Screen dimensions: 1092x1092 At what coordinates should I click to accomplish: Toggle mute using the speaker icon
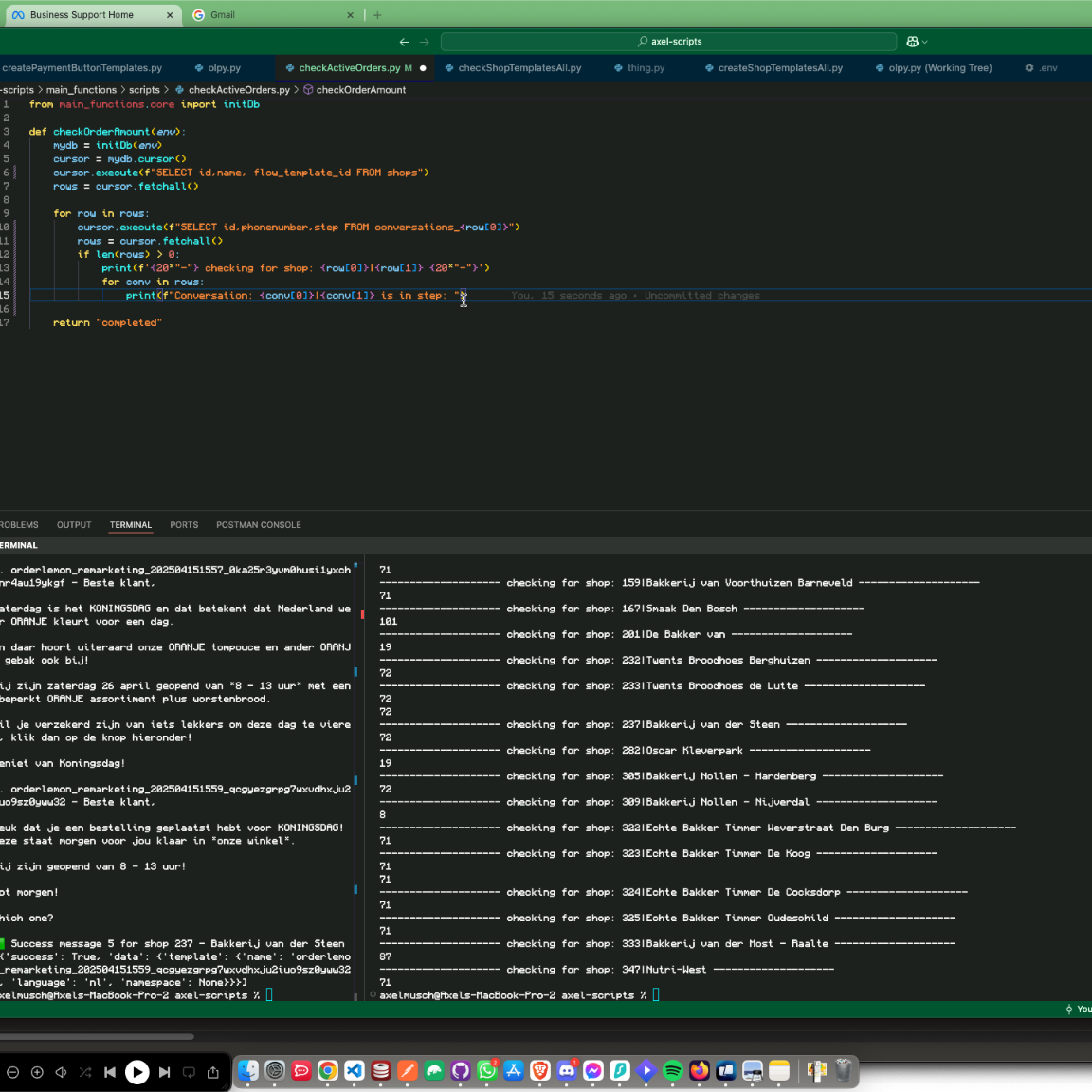click(x=61, y=1072)
